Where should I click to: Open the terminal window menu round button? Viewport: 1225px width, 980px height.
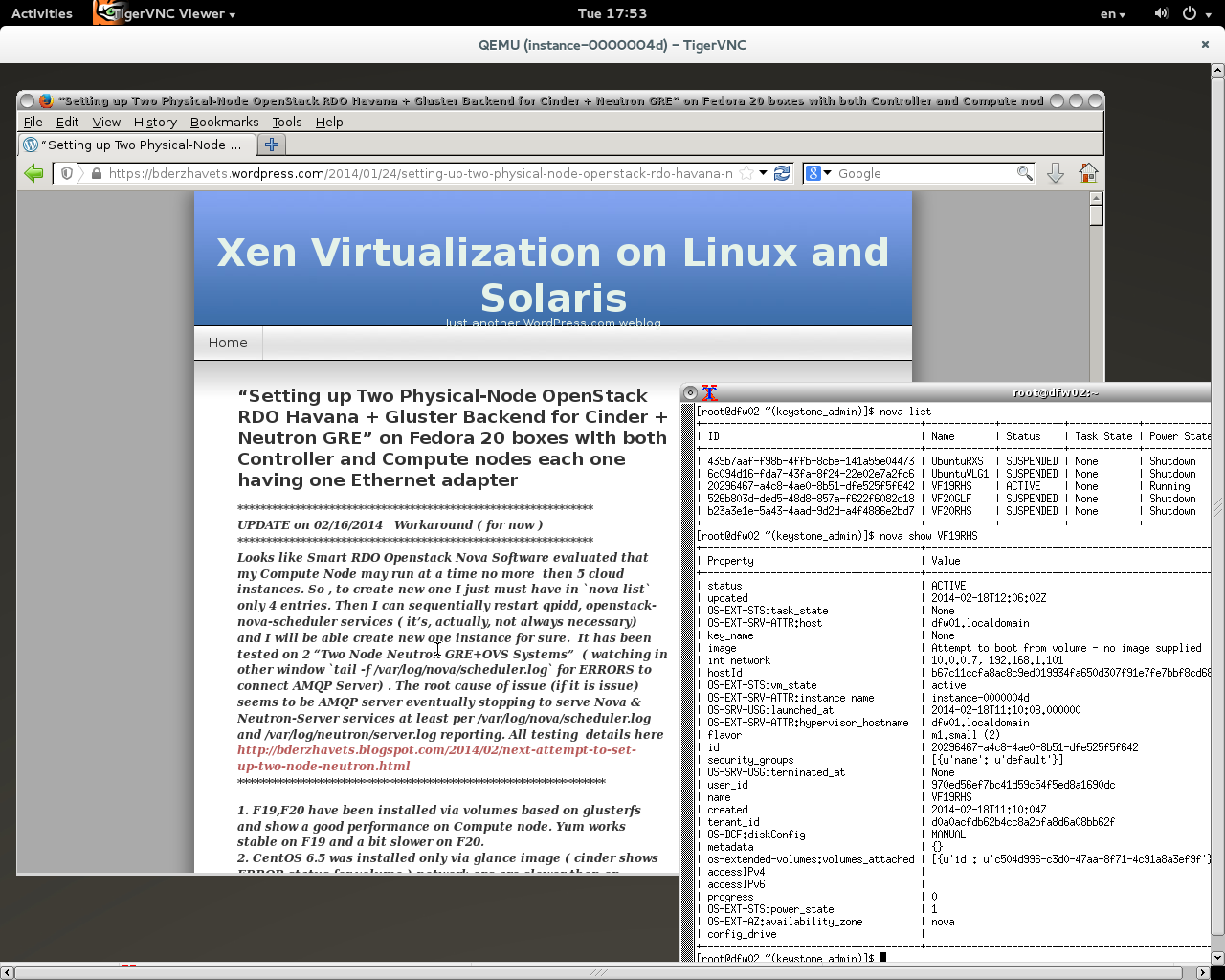pyautogui.click(x=690, y=392)
